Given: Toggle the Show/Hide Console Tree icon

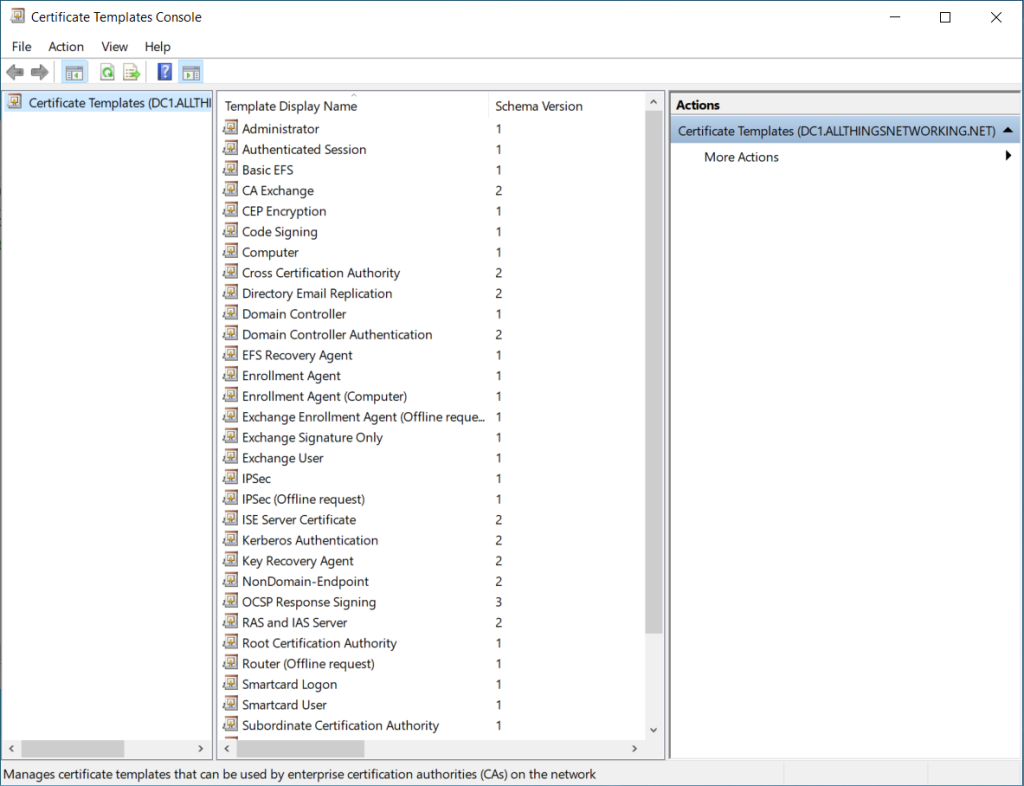Looking at the screenshot, I should click(x=74, y=72).
